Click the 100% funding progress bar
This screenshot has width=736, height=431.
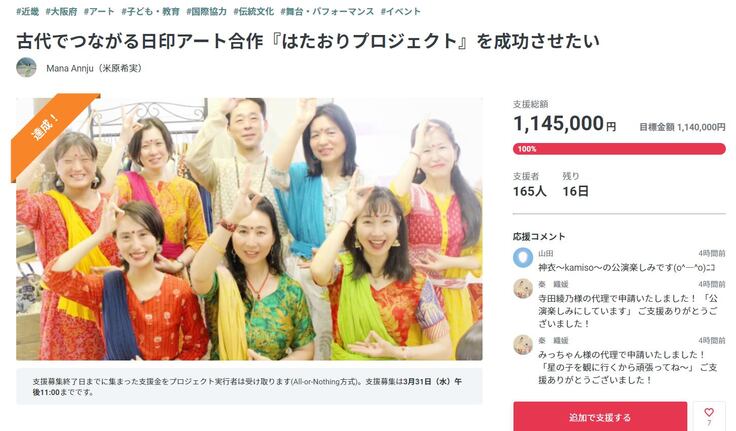point(619,149)
